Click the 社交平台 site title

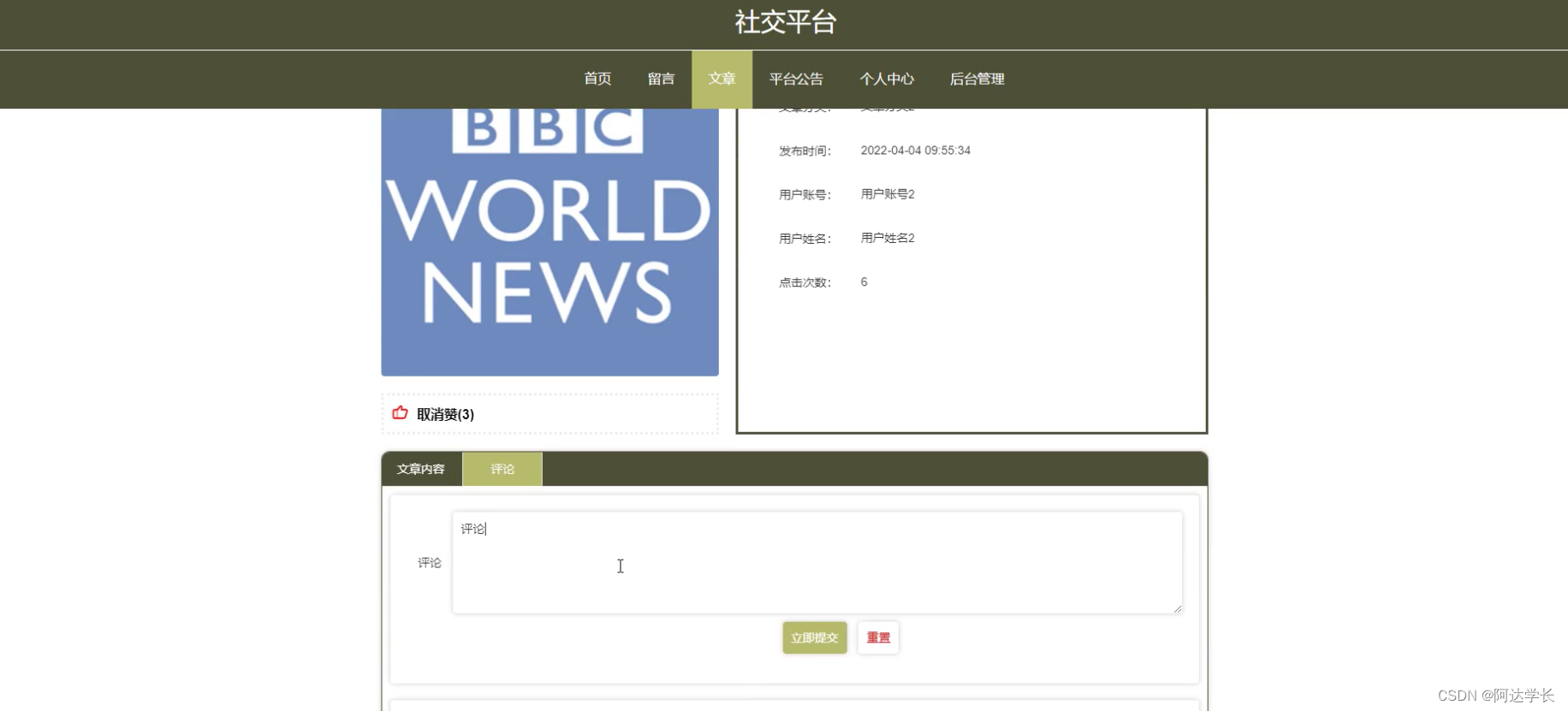(785, 22)
